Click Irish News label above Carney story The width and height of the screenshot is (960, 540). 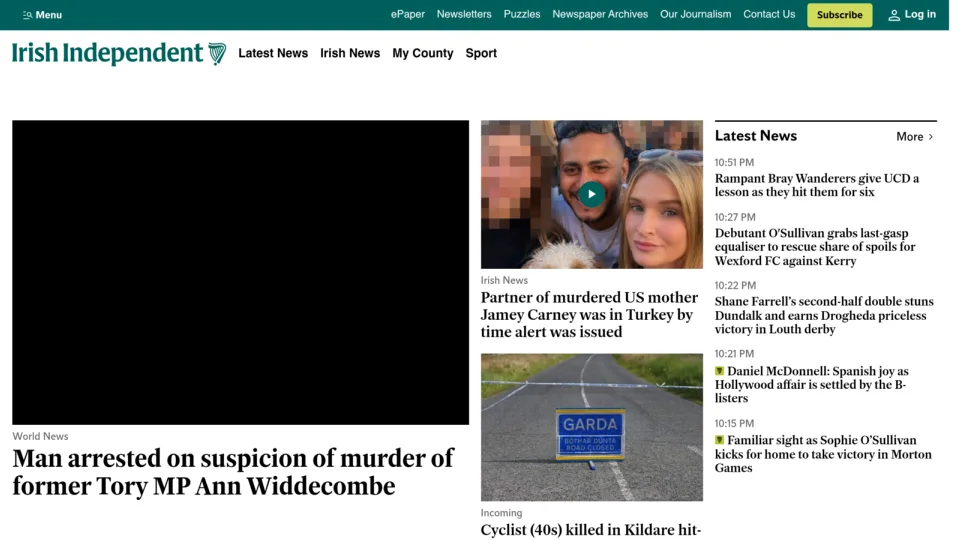pos(504,280)
